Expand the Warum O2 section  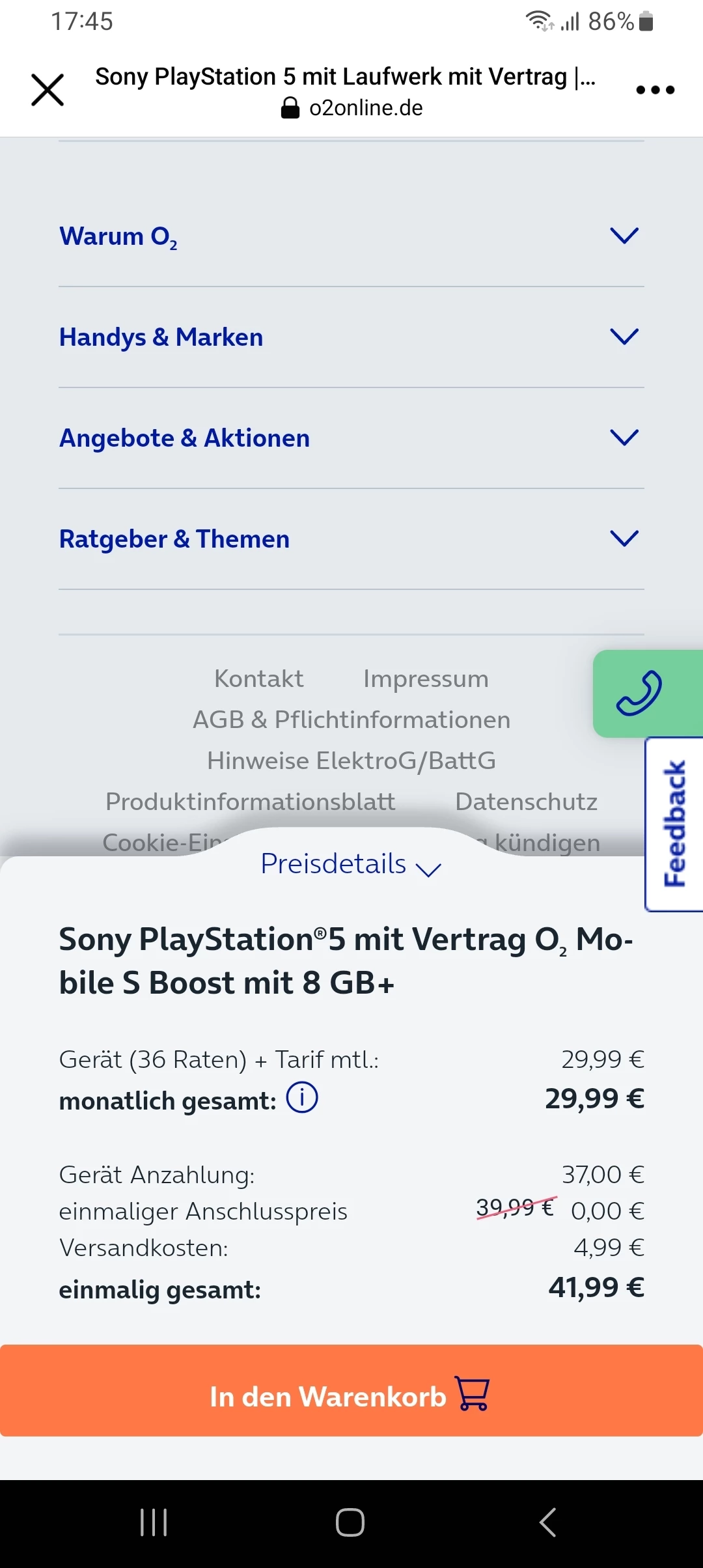tap(624, 236)
